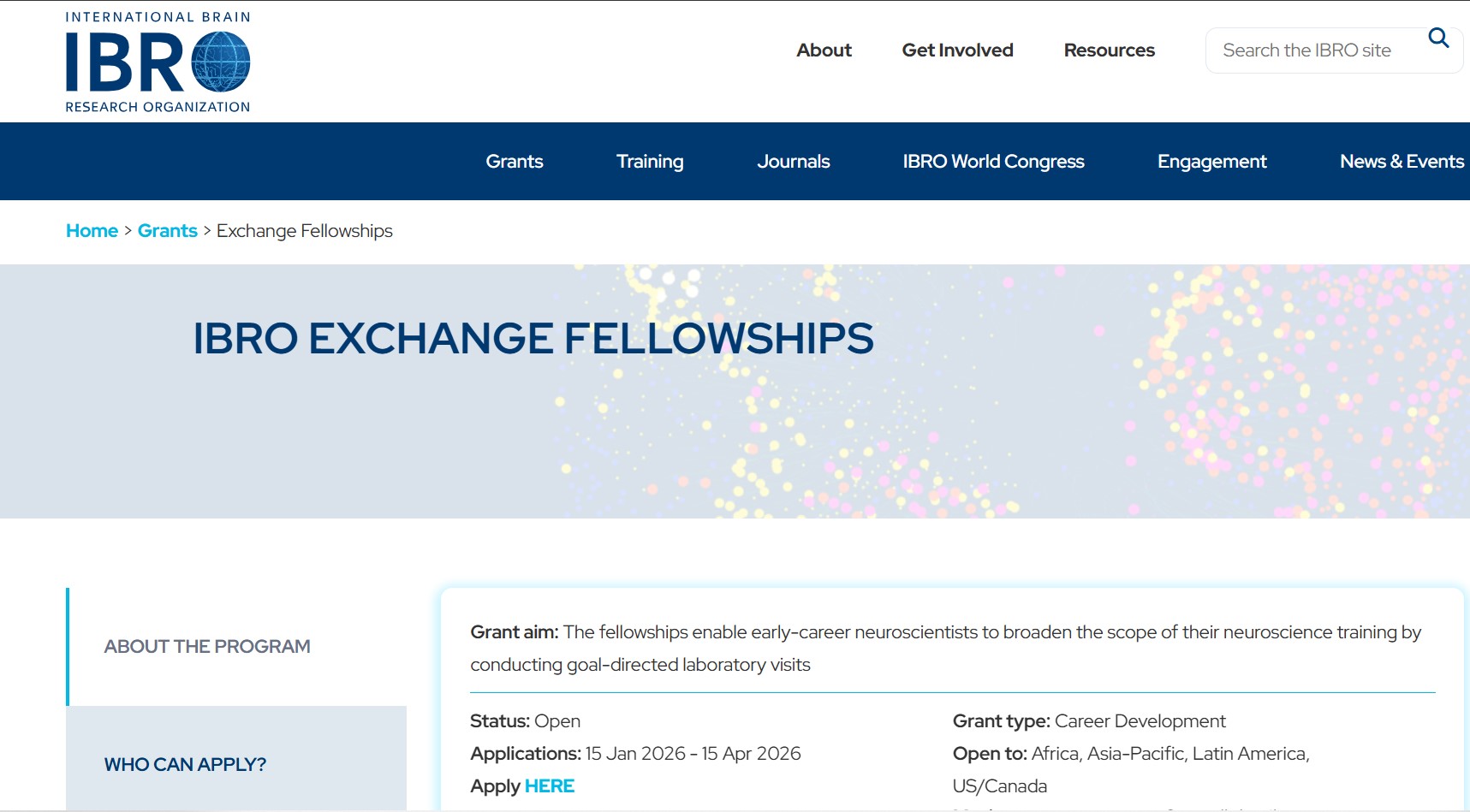This screenshot has height=812, width=1470.
Task: Click the IBRO logo
Action: coord(158,61)
